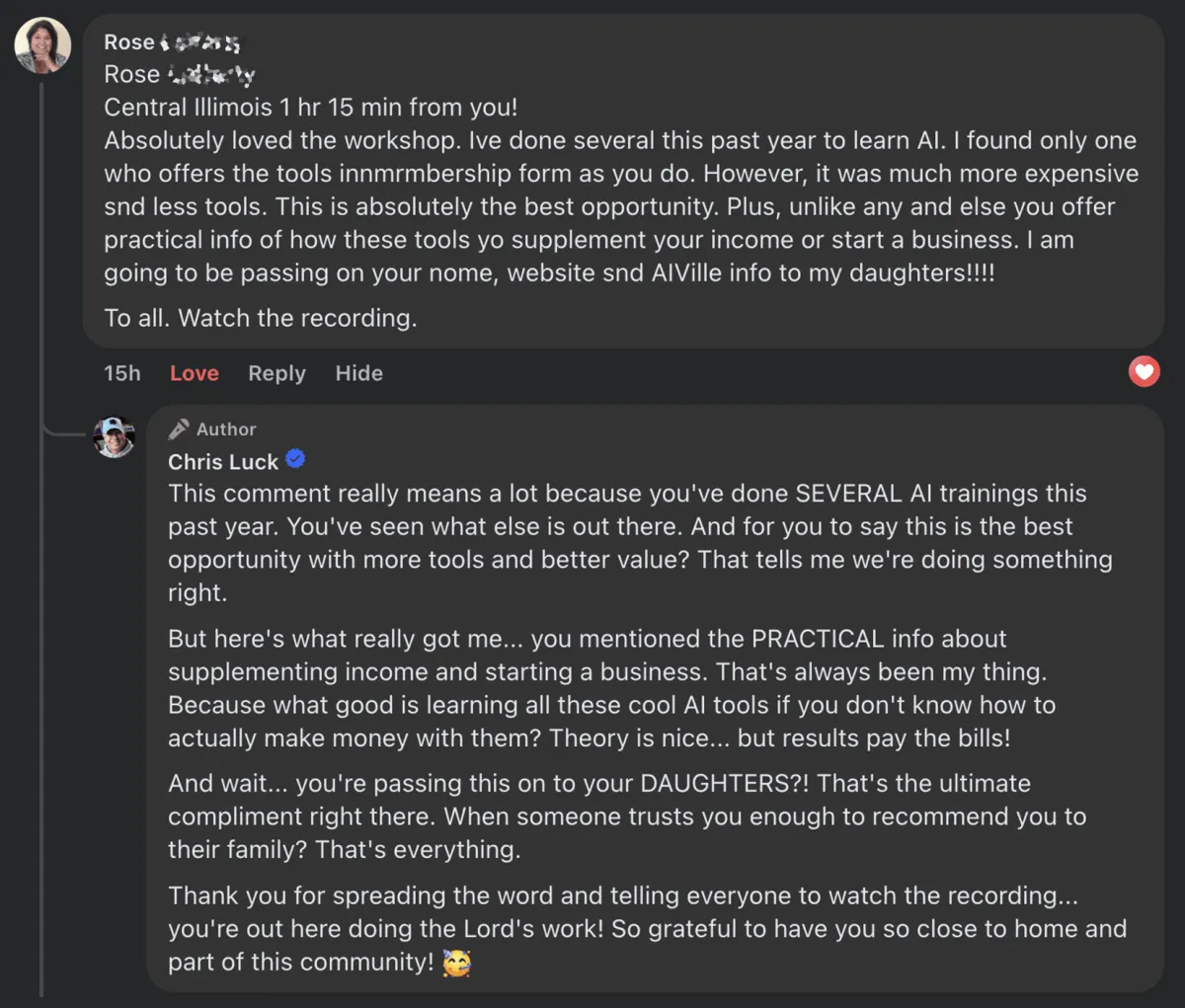Click the paragraph beginning "Thank you for spreading"
The height and width of the screenshot is (1008, 1185).
coord(646,929)
